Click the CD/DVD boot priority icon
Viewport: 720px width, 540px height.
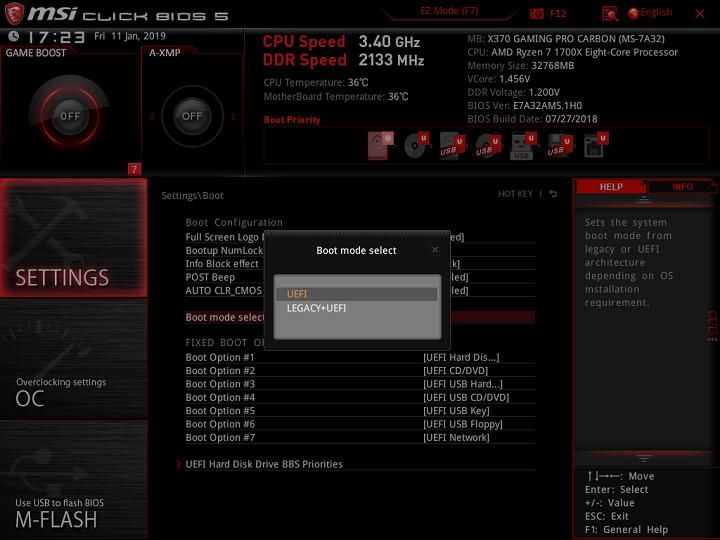click(416, 147)
